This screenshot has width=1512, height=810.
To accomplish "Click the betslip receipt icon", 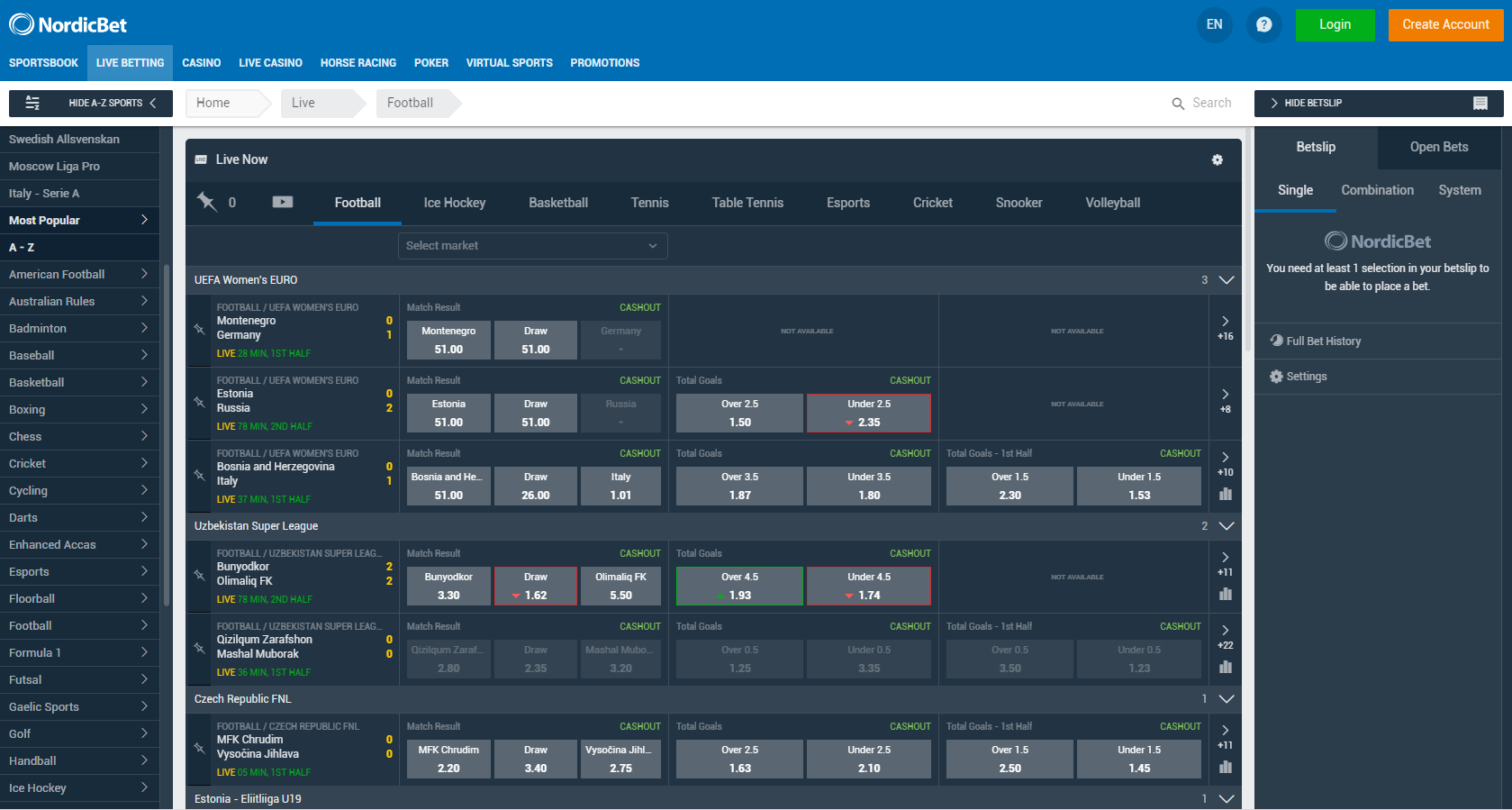I will [1480, 103].
